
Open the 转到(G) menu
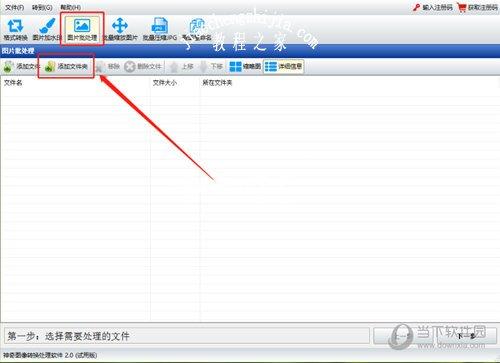(x=42, y=7)
